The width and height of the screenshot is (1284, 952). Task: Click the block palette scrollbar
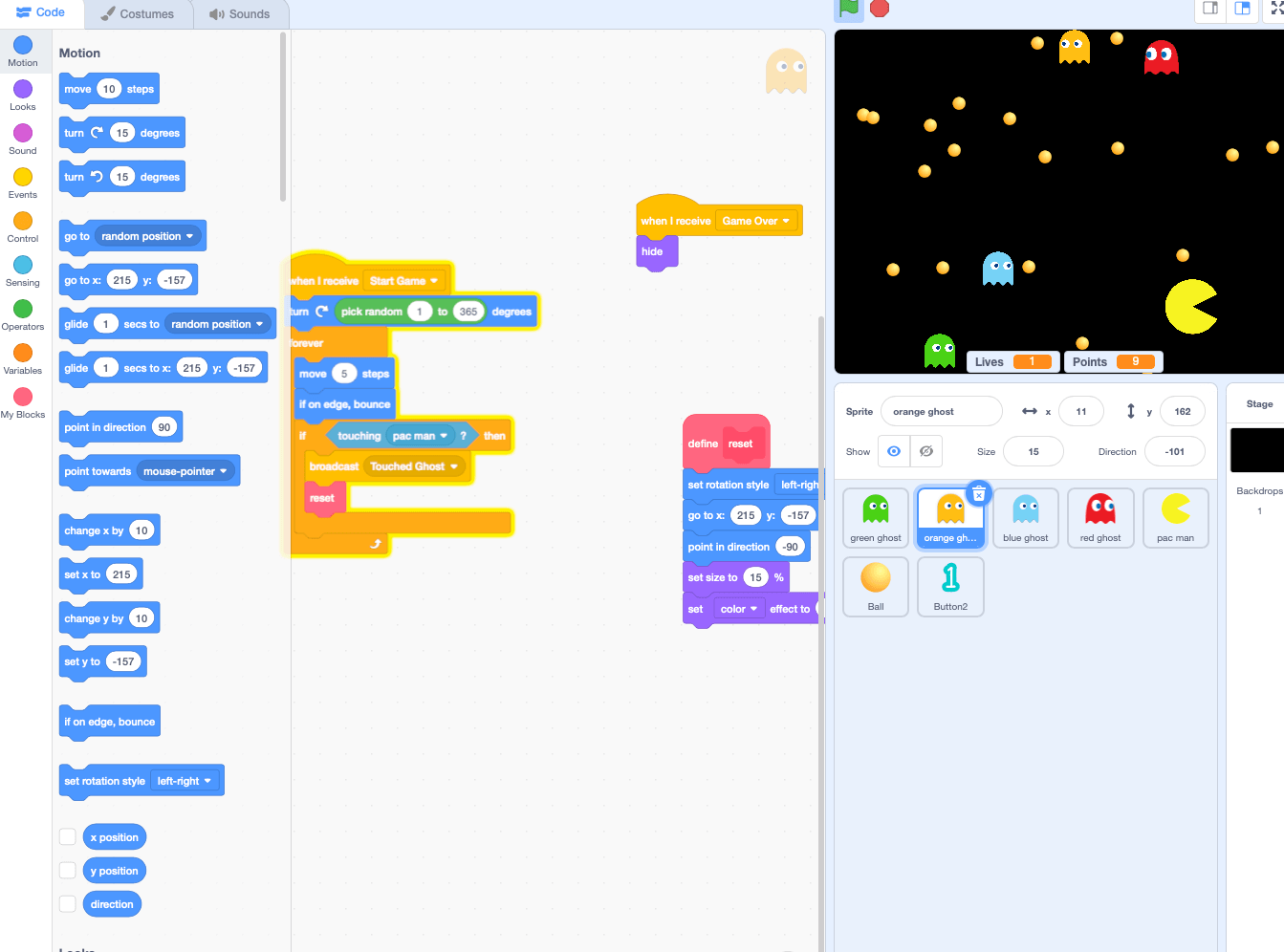point(283,117)
